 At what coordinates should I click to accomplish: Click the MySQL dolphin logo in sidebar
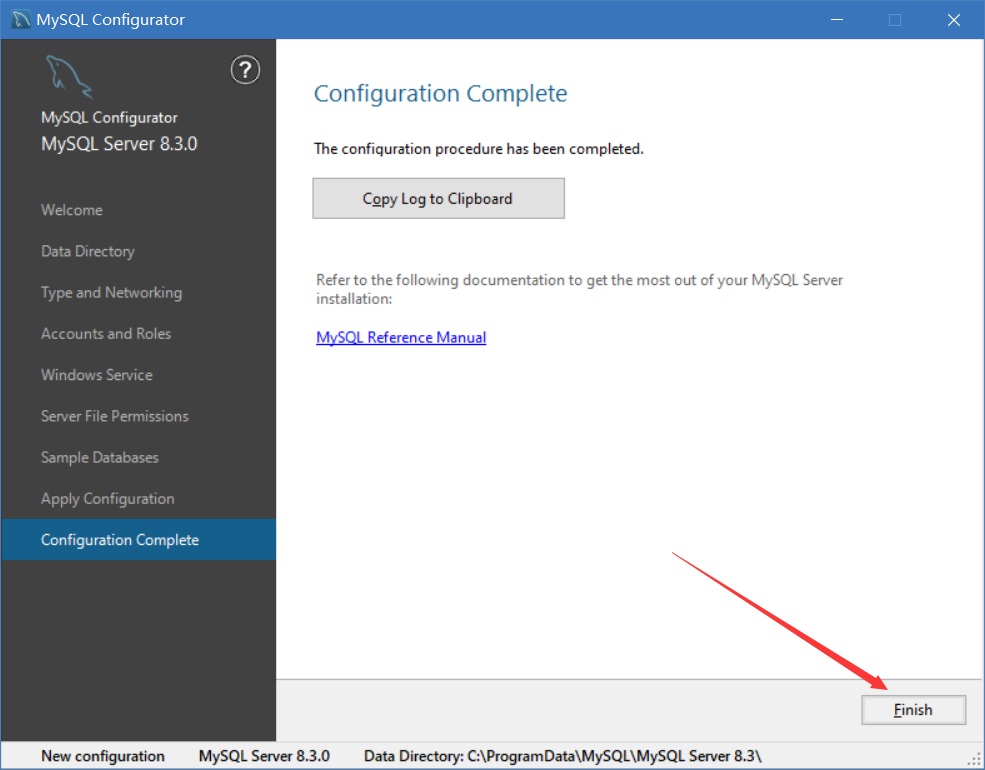click(69, 77)
